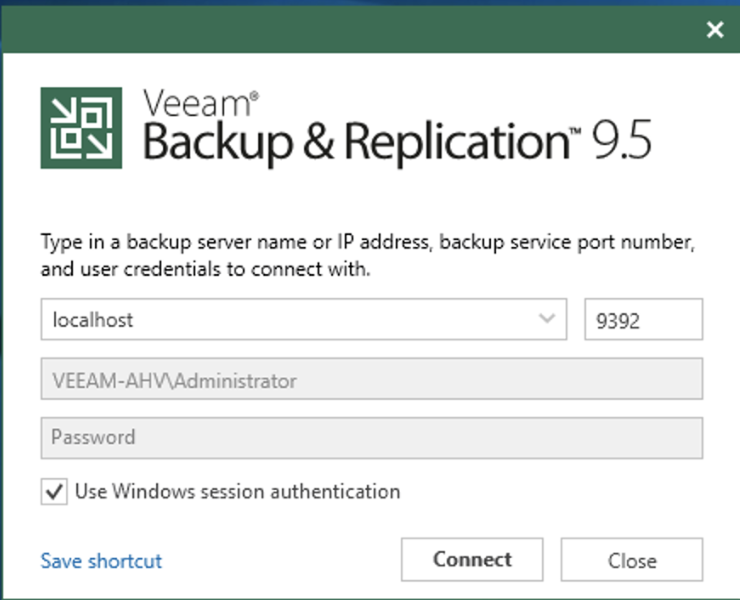Open the Save shortcut link
The height and width of the screenshot is (600, 740).
pos(101,561)
